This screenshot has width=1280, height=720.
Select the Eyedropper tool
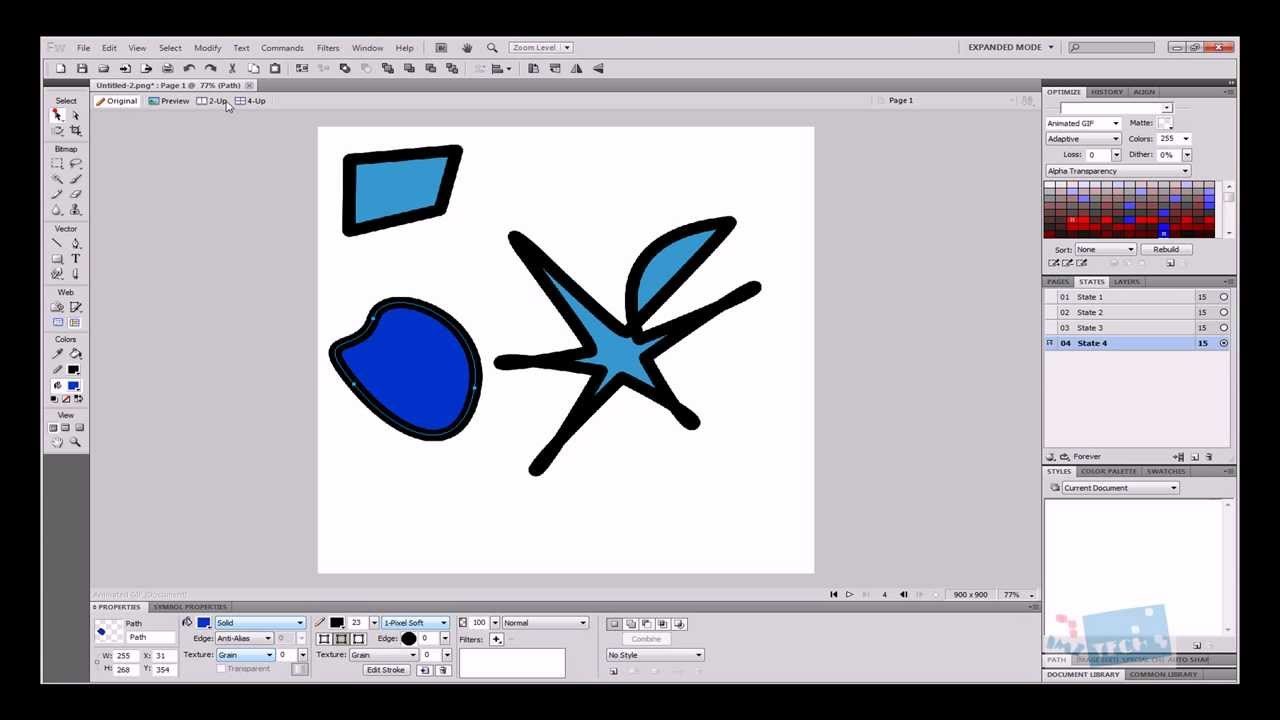[x=57, y=354]
